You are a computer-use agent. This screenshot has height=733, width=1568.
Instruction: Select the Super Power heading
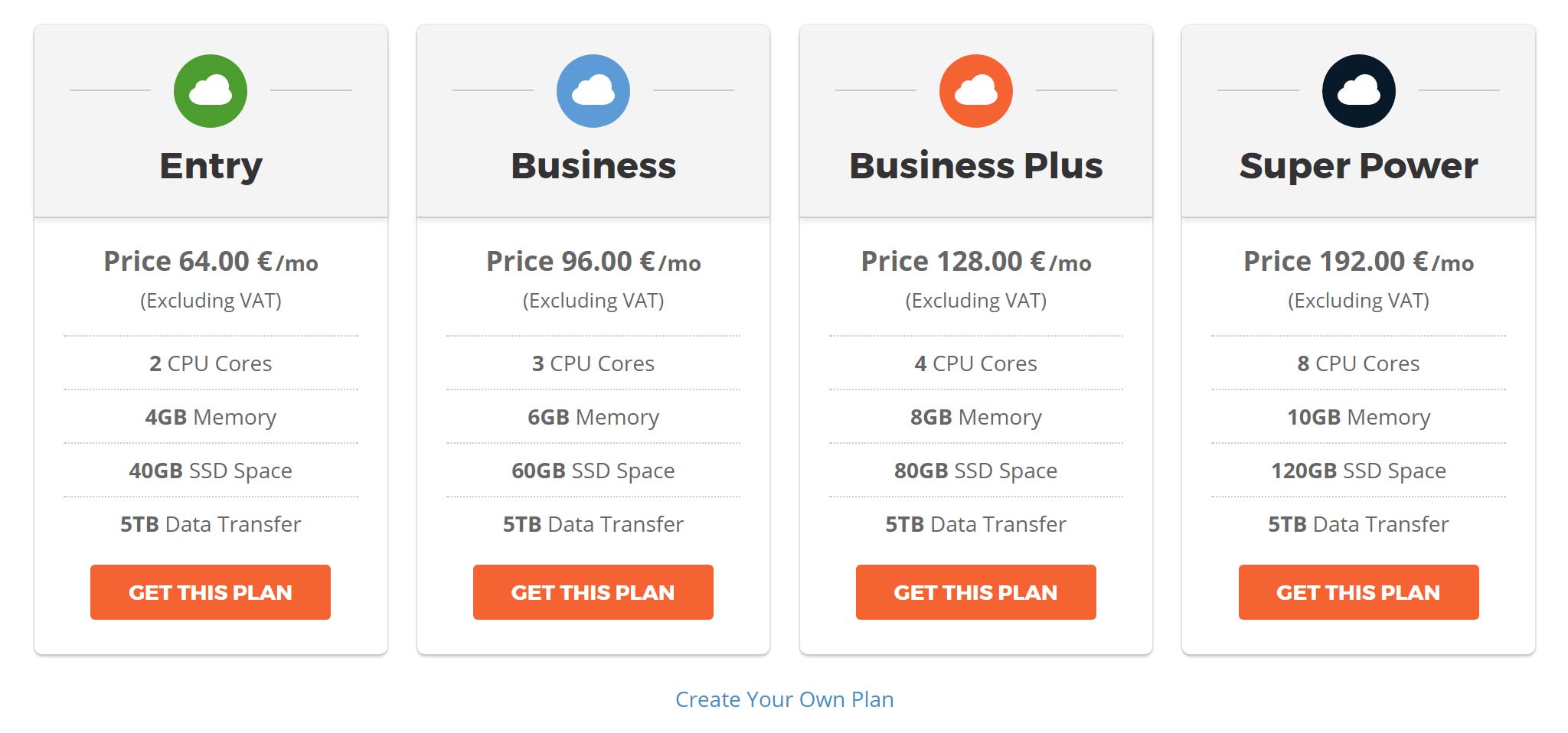pyautogui.click(x=1359, y=166)
